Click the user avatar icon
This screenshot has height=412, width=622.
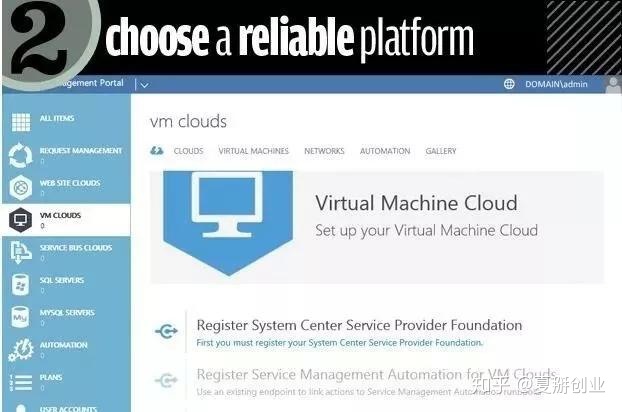(611, 85)
